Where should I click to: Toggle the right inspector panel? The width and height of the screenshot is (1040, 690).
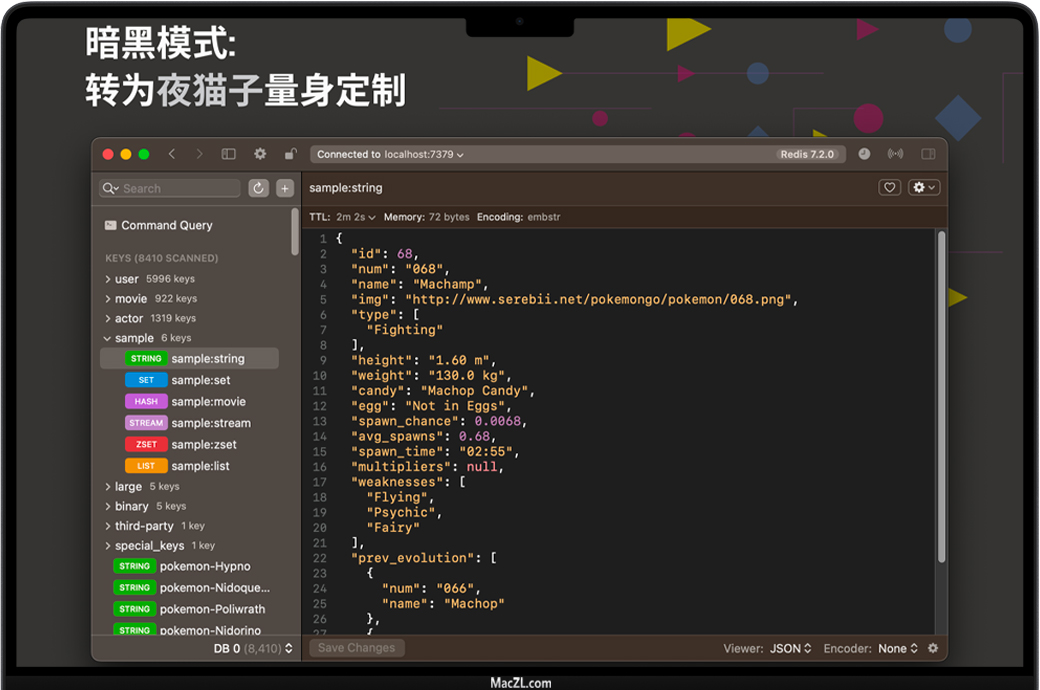click(928, 154)
